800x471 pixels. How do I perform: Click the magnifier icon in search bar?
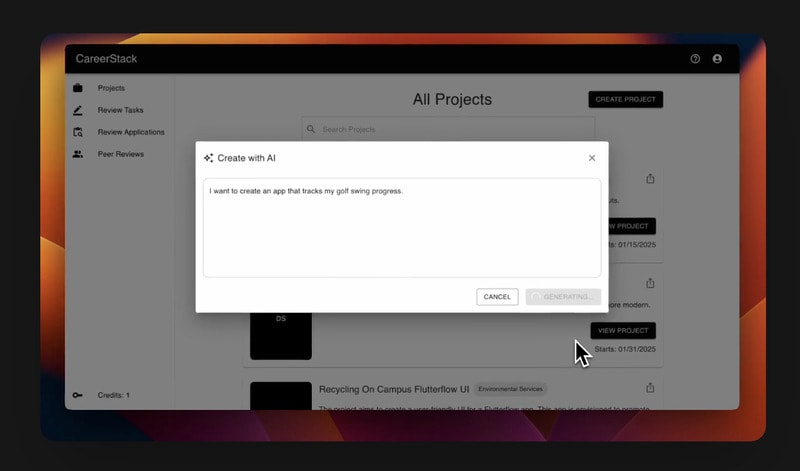[x=311, y=129]
